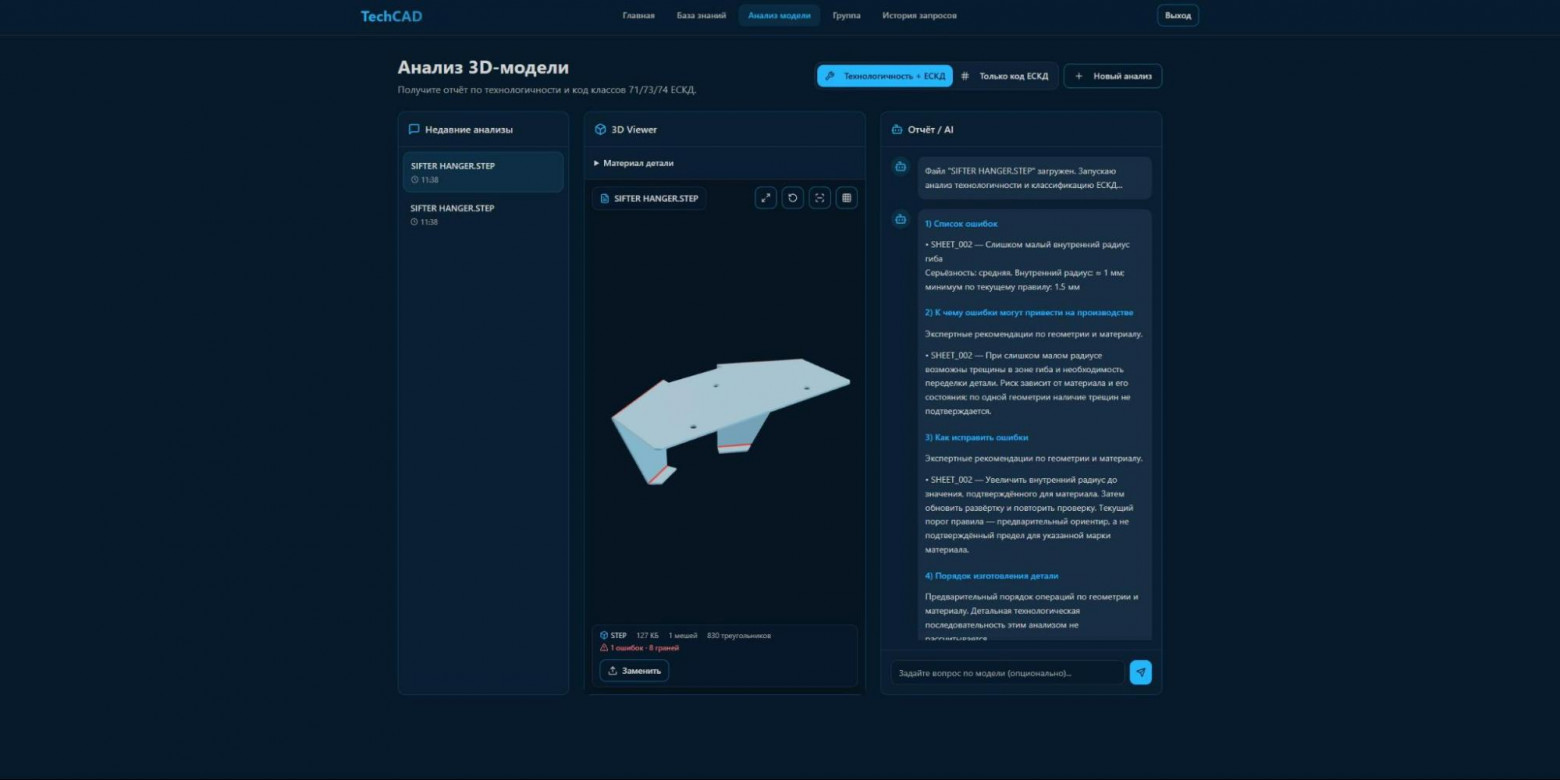Open the База знаний section
The width and height of the screenshot is (1560, 780).
point(702,16)
